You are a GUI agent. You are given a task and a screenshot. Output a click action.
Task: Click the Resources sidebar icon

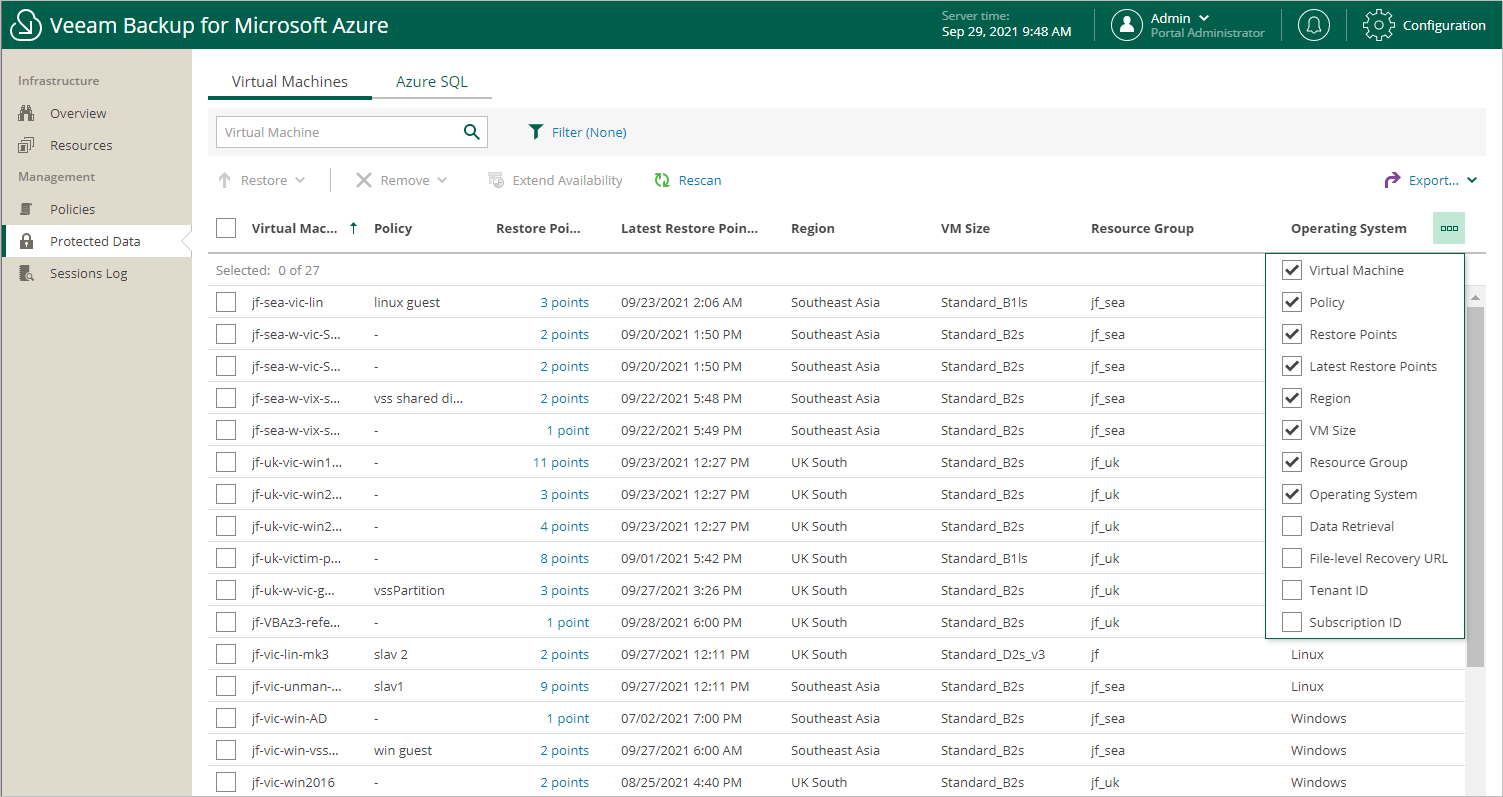27,145
